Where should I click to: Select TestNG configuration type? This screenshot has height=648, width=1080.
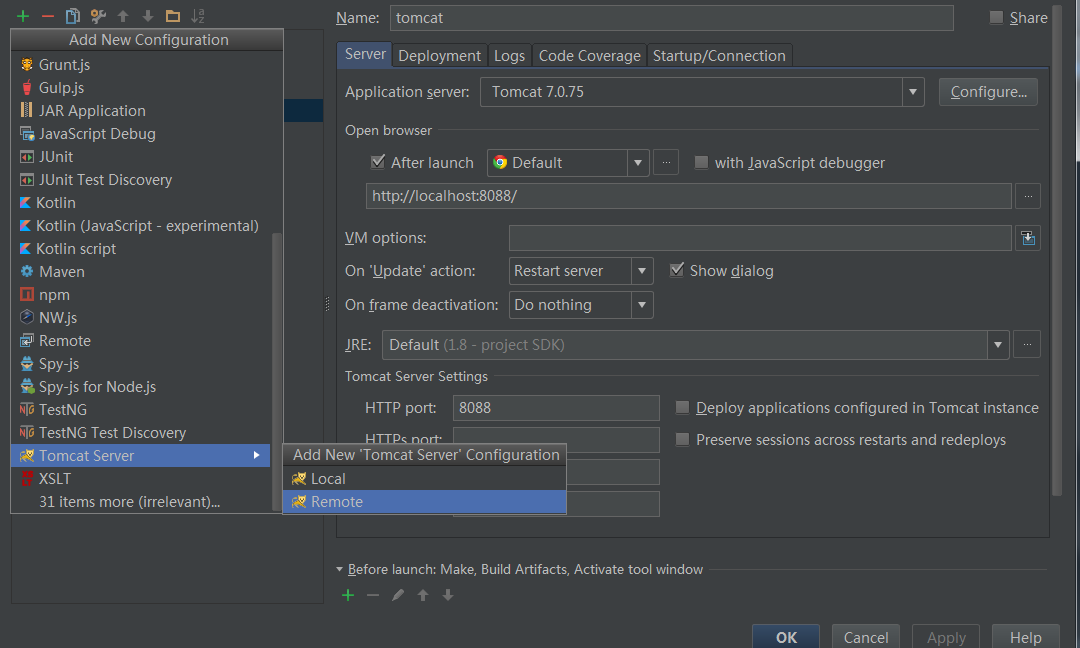pyautogui.click(x=141, y=410)
